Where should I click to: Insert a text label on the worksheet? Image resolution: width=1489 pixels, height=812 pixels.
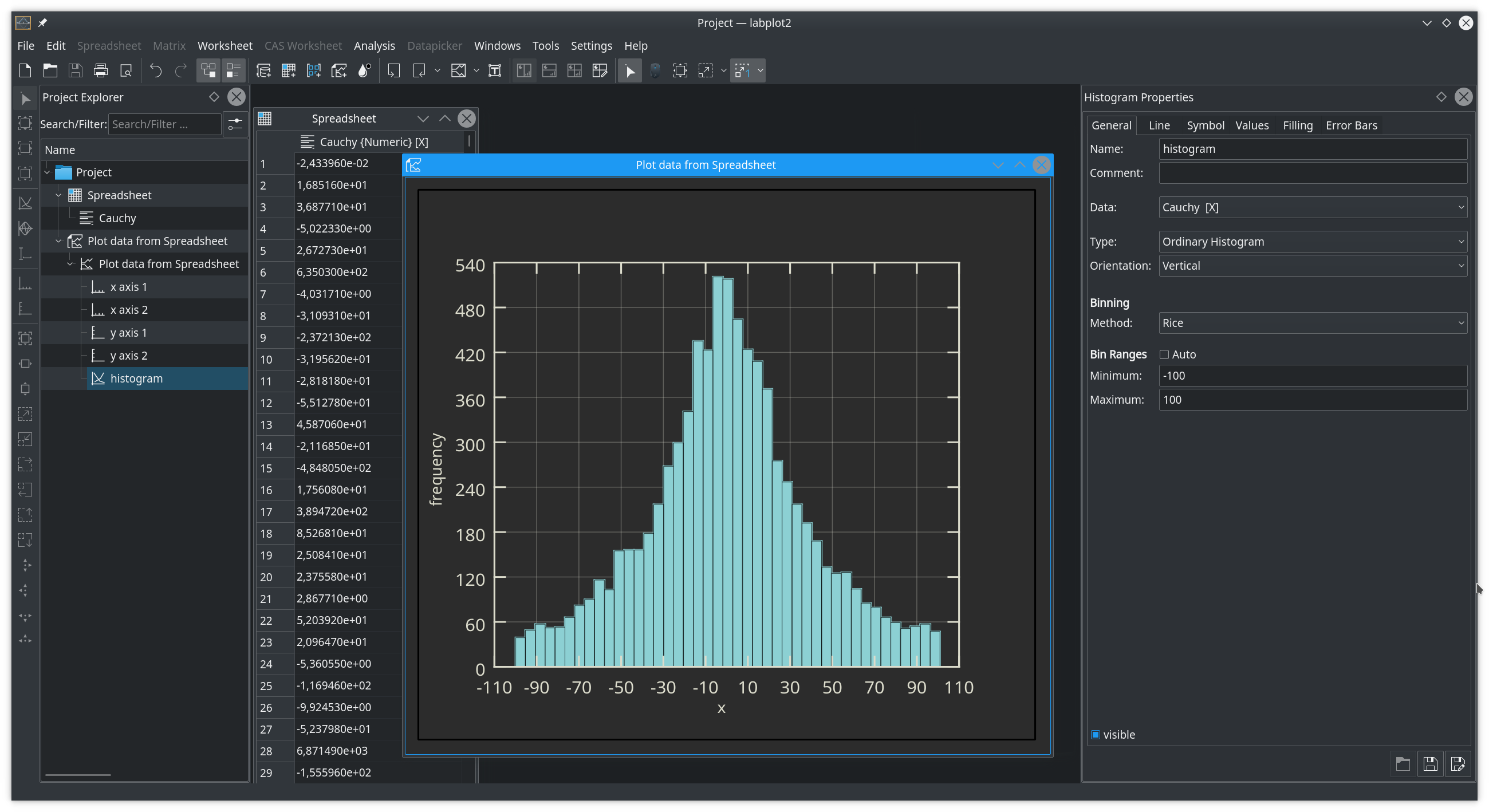tap(495, 70)
